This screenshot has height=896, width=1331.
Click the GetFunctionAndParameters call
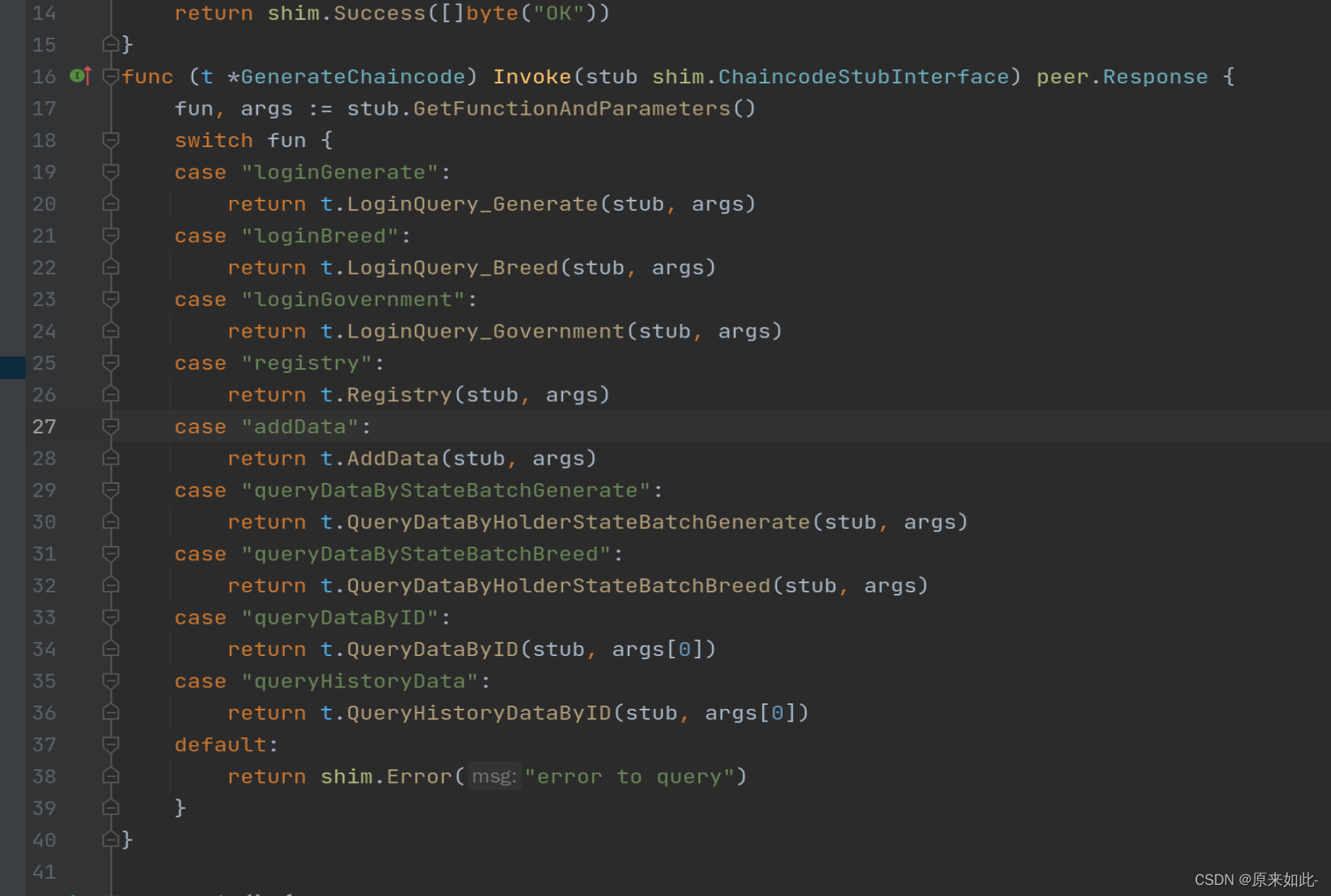pyautogui.click(x=572, y=109)
